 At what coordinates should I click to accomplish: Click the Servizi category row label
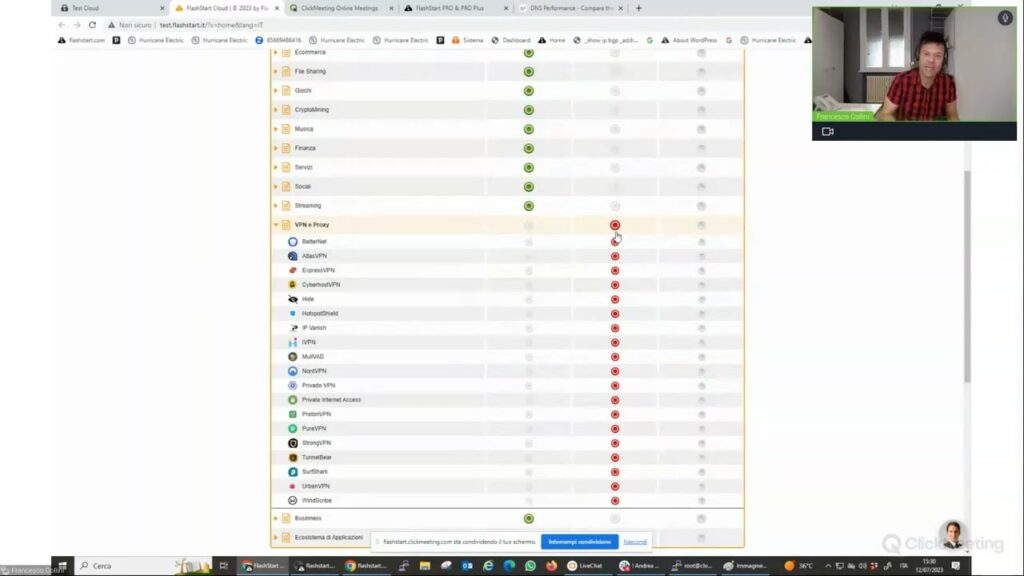(304, 167)
